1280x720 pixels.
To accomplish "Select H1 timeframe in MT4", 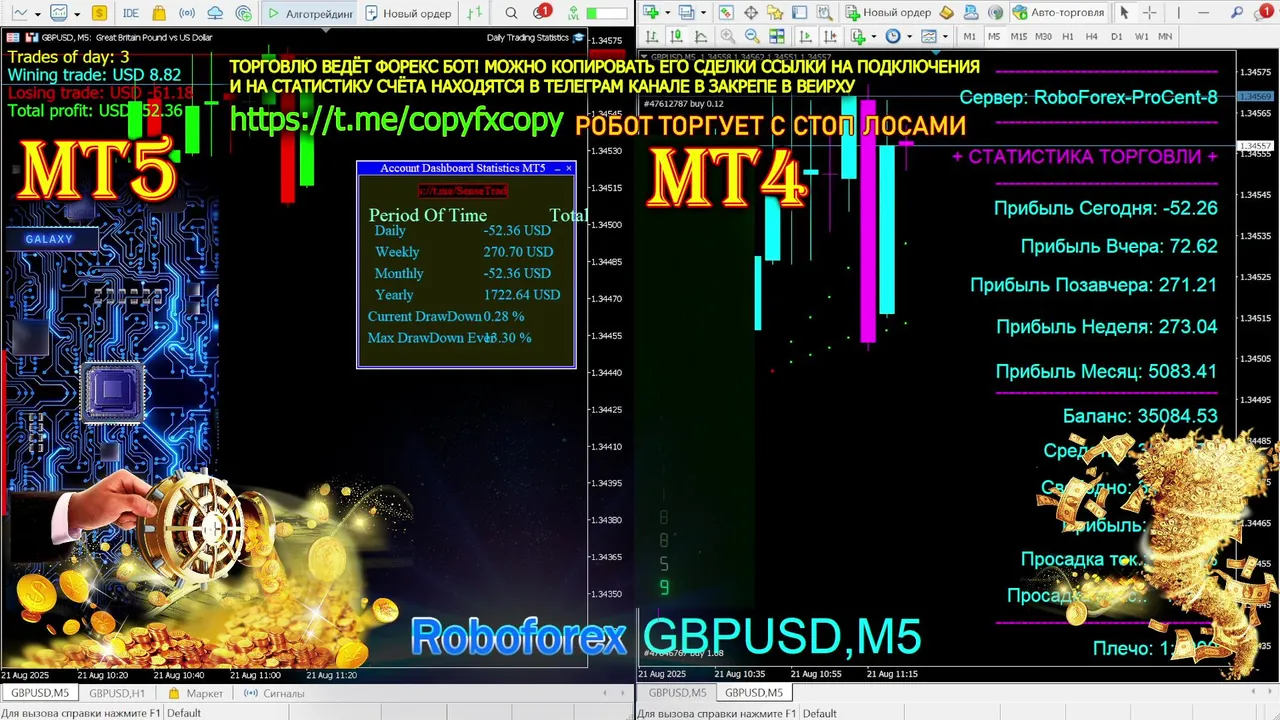I will click(1067, 36).
